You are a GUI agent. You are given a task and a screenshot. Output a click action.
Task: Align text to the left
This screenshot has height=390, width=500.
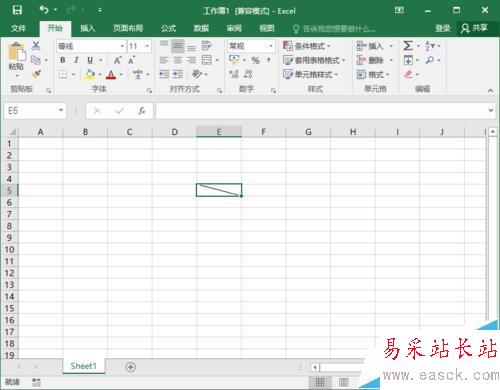[x=164, y=60]
